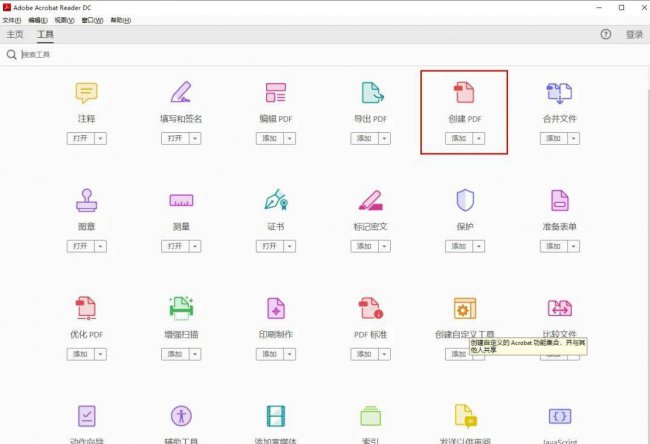Switch to the 工具 tab

45,34
